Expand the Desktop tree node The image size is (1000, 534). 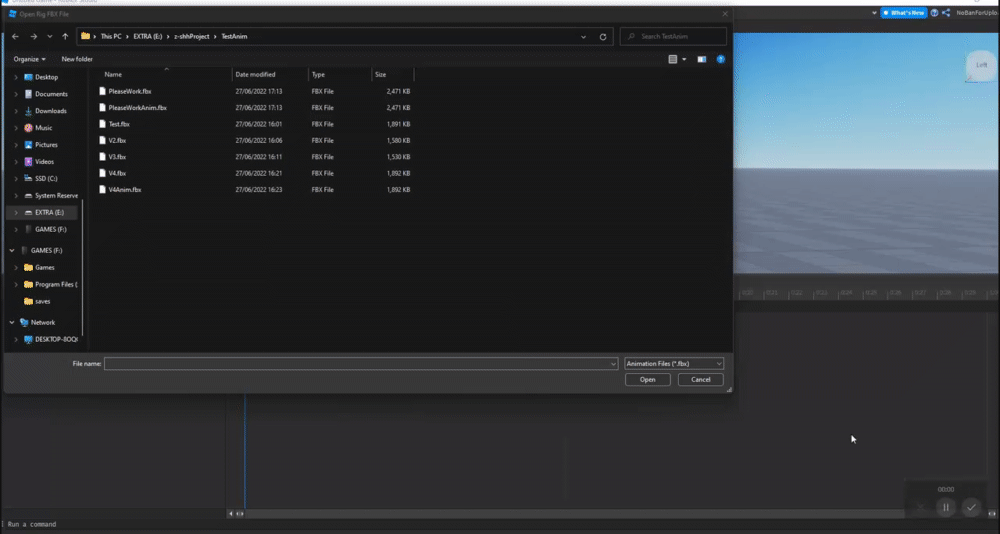[x=16, y=77]
